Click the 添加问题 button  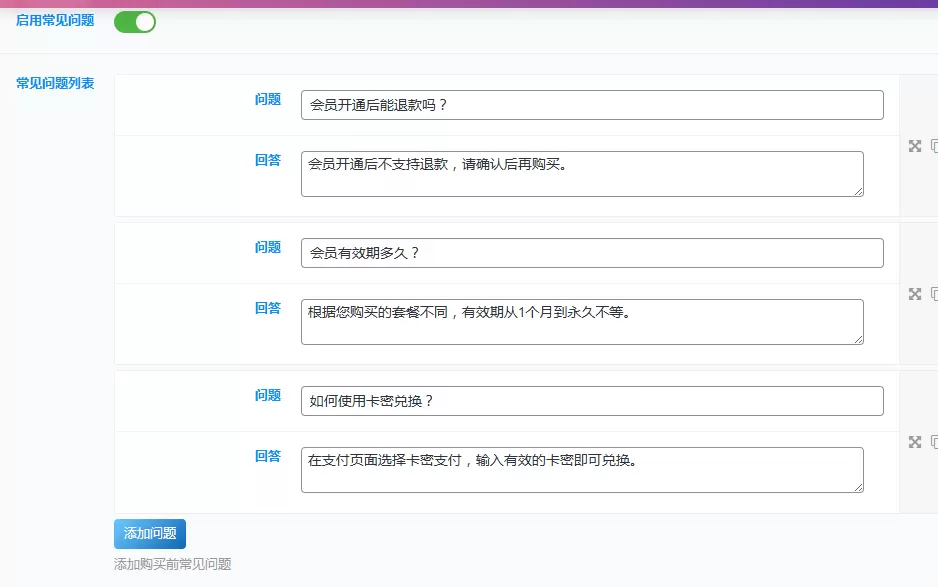point(150,534)
